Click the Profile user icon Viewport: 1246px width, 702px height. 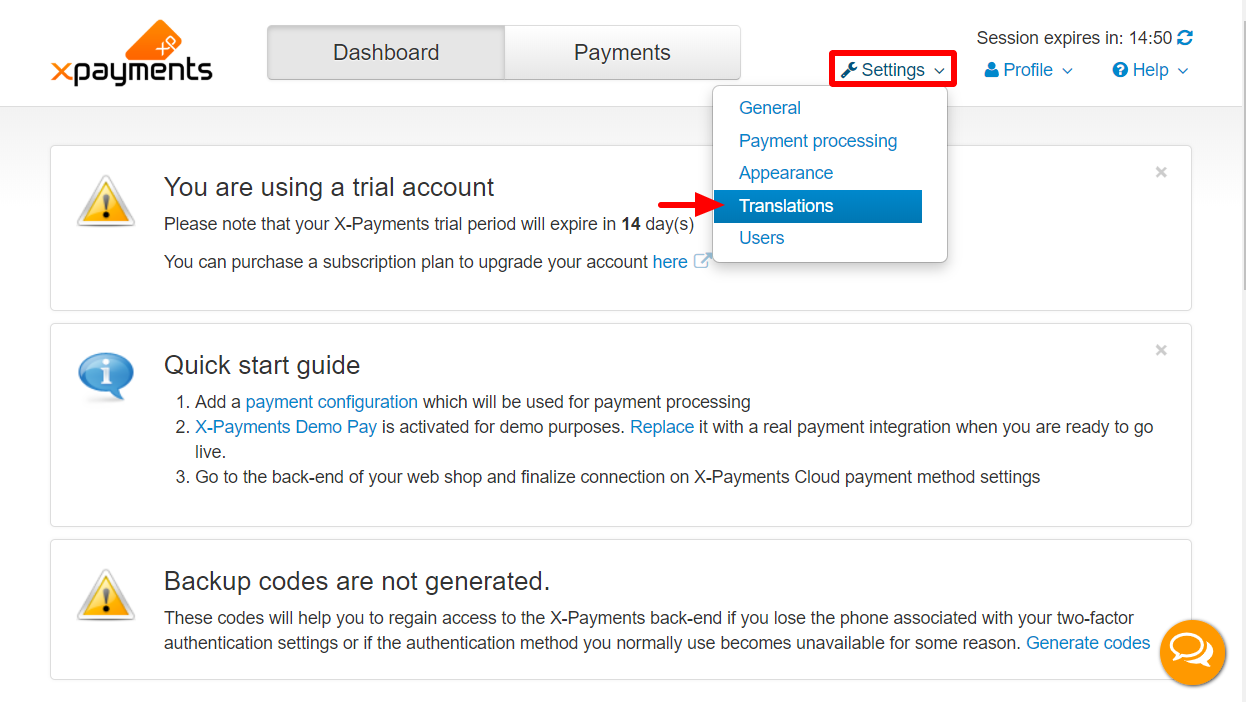tap(992, 70)
